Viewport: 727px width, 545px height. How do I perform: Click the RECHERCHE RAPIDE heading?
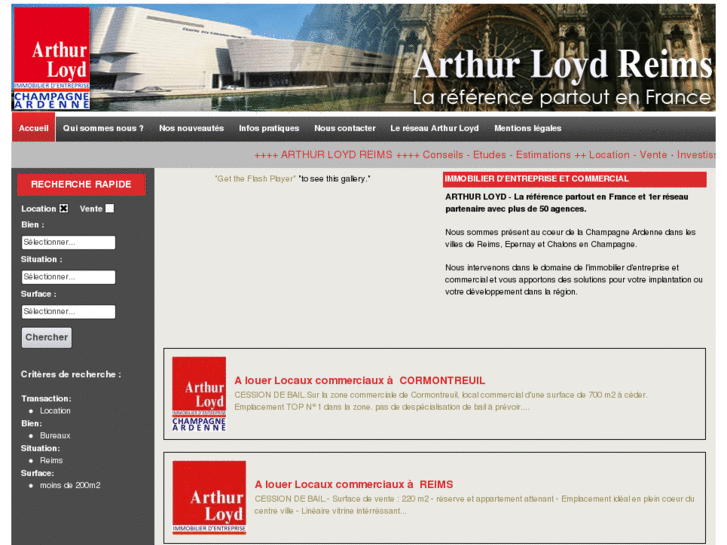[81, 184]
